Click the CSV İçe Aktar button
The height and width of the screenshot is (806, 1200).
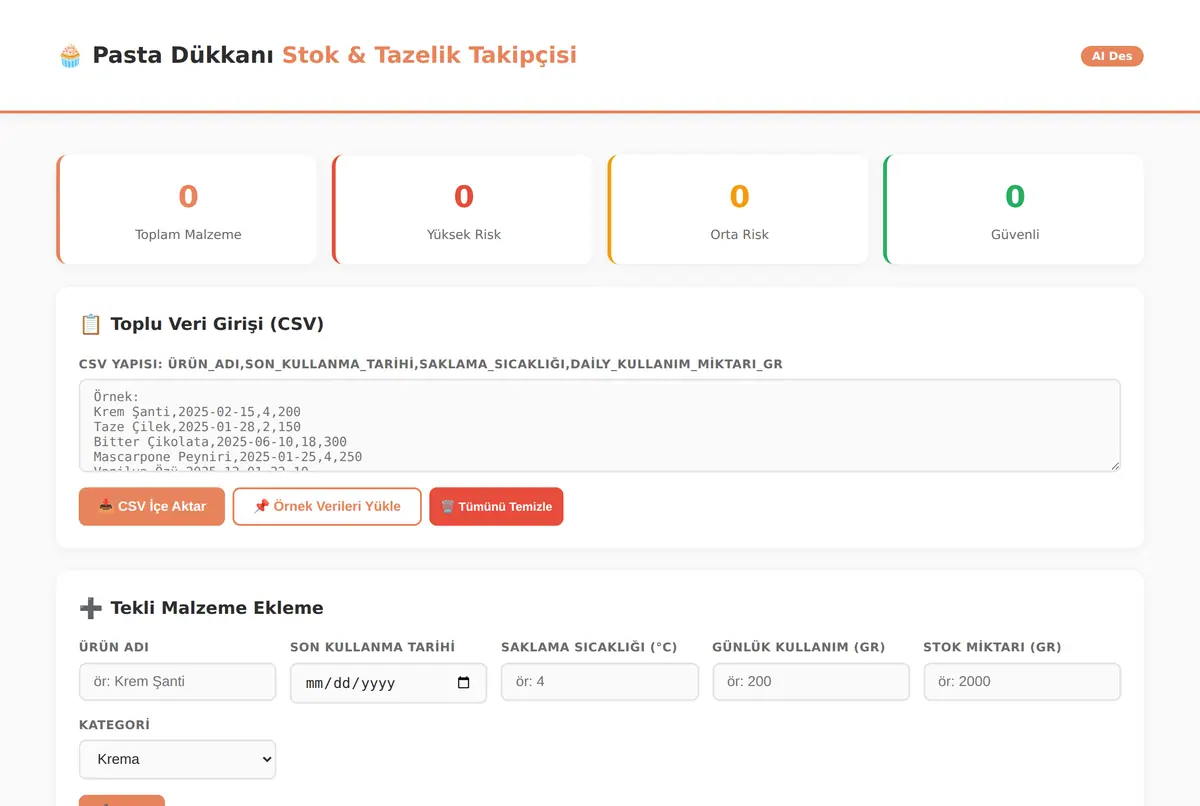tap(152, 506)
